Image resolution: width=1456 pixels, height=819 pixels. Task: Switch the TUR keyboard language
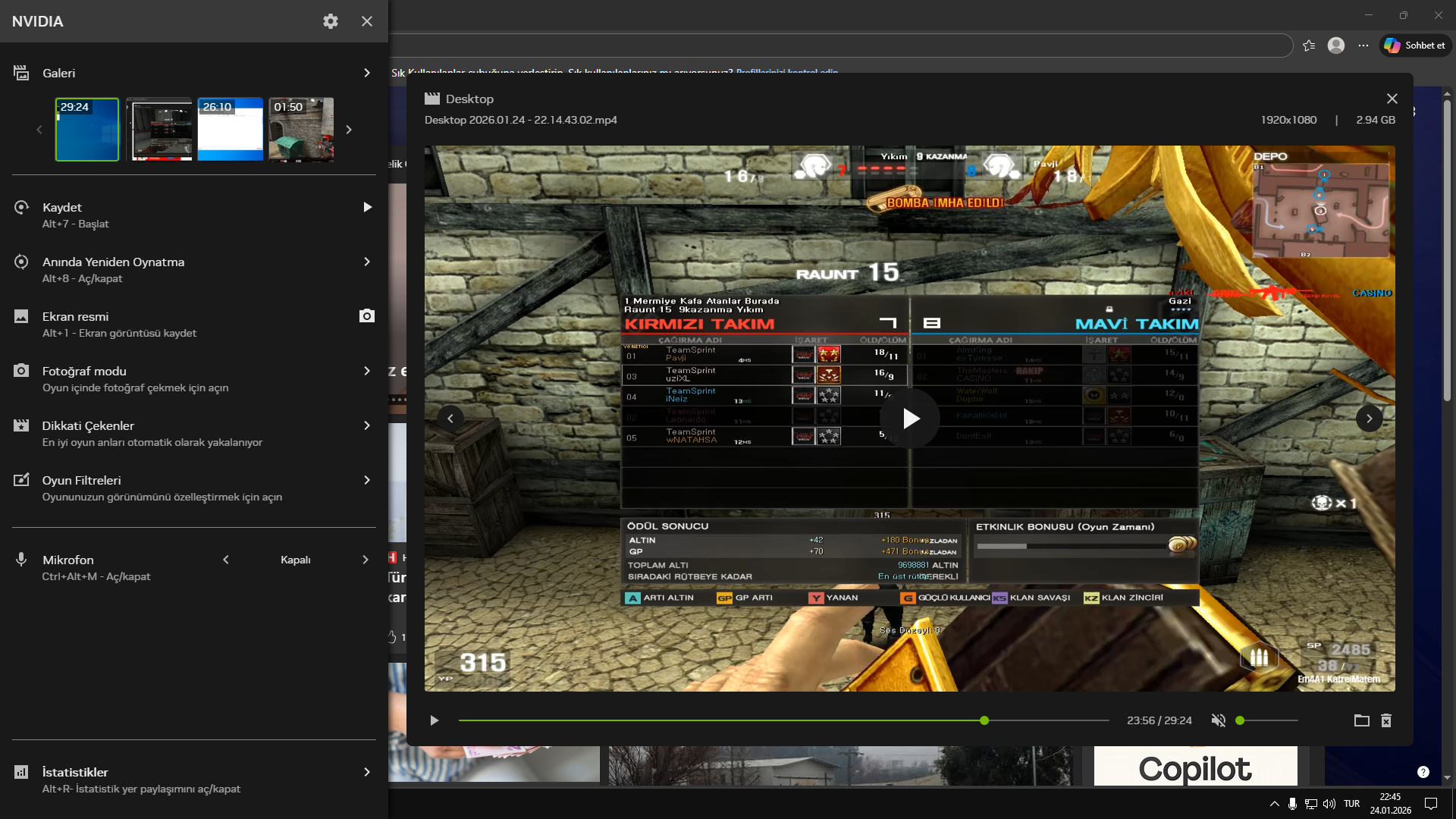tap(1352, 804)
